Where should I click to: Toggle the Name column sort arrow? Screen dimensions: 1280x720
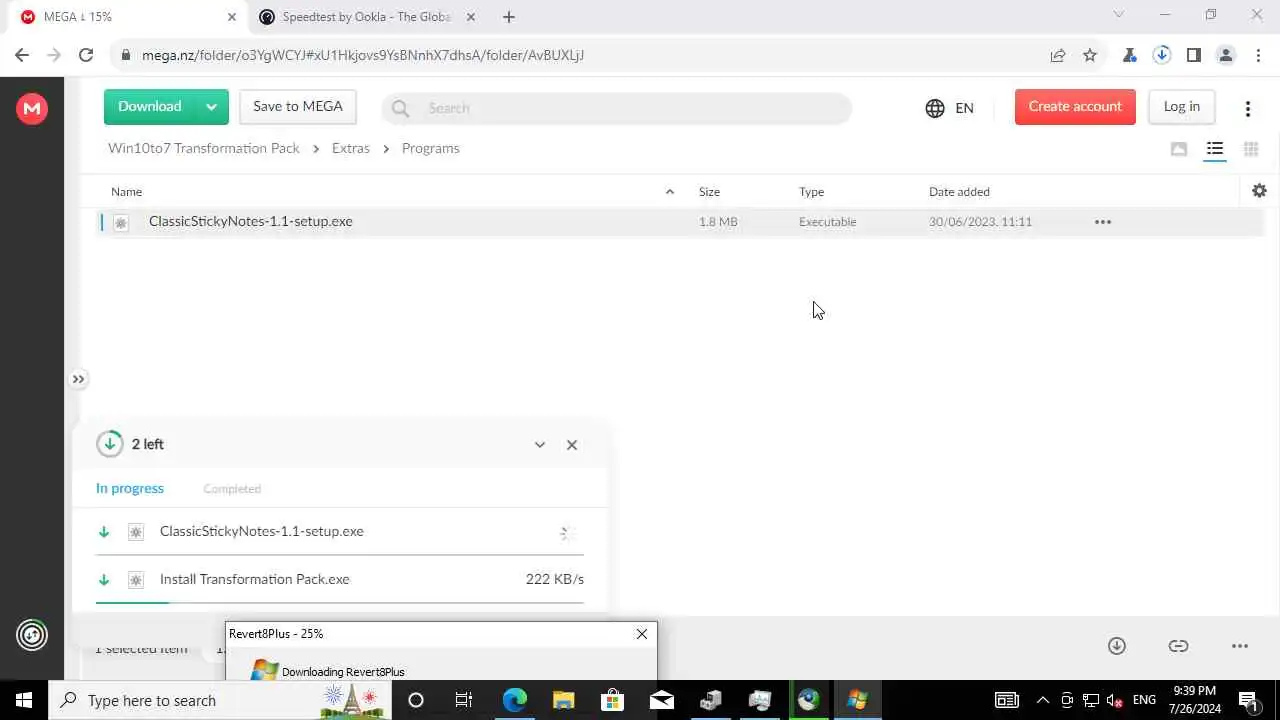click(670, 192)
